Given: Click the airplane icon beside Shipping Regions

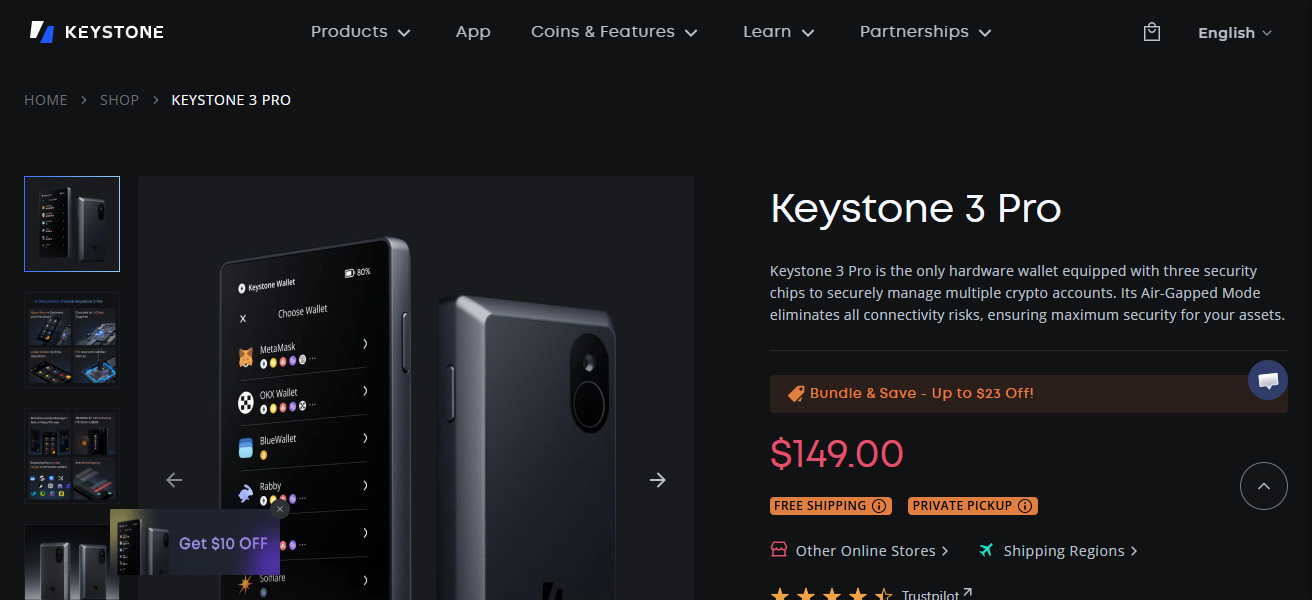Looking at the screenshot, I should (987, 550).
